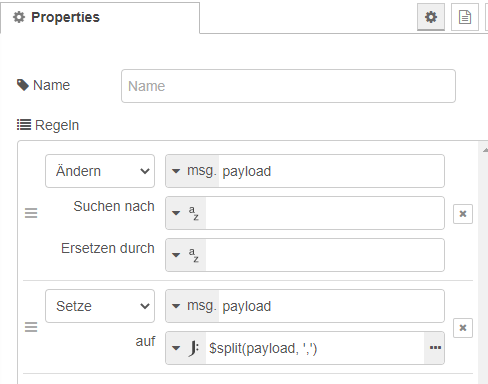Viewport: 488px width, 384px height.
Task: Open node properties gear icon button
Action: tap(431, 17)
